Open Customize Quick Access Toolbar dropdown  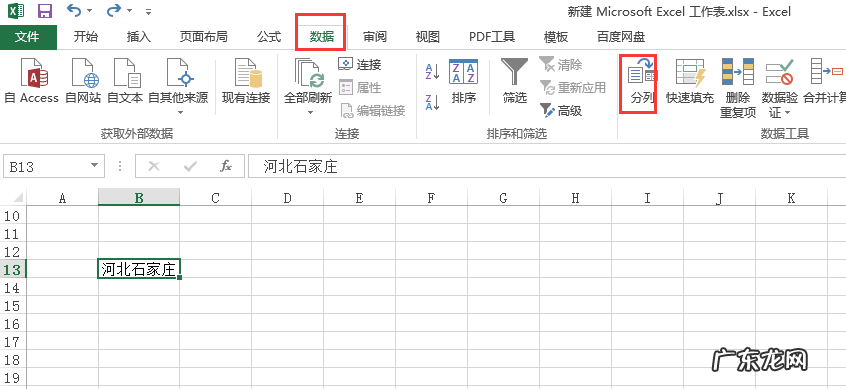coord(149,11)
